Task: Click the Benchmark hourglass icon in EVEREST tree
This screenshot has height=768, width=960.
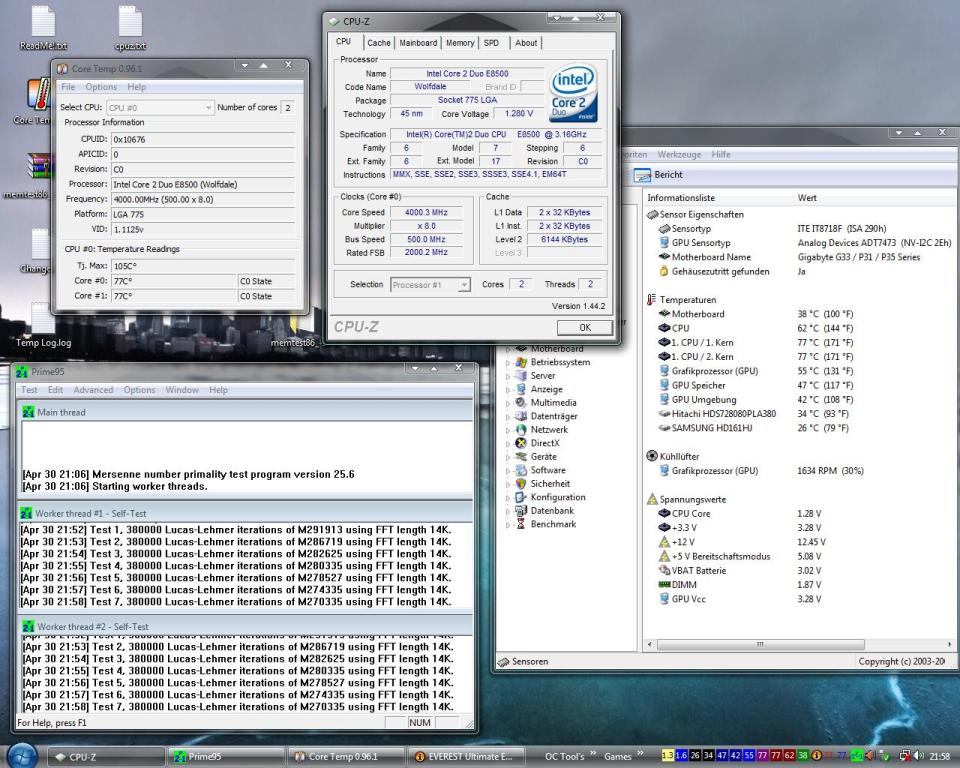Action: tap(521, 524)
